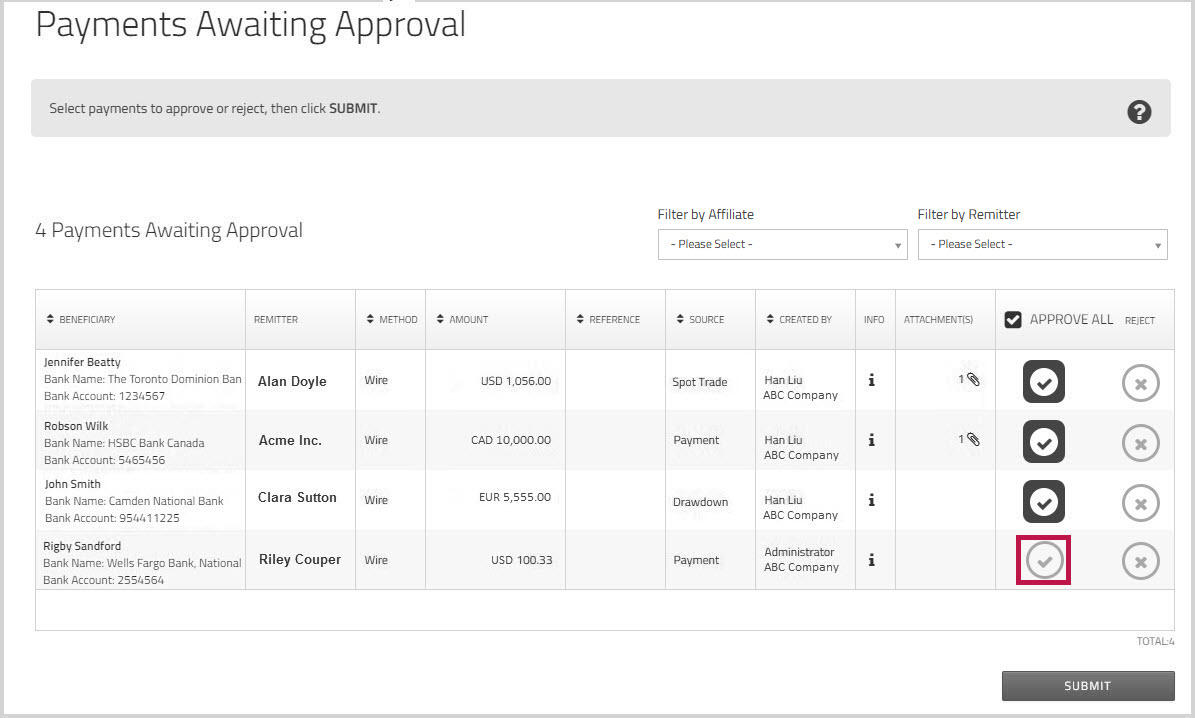Toggle approval for Jennifer Beatty payment

(x=1044, y=382)
